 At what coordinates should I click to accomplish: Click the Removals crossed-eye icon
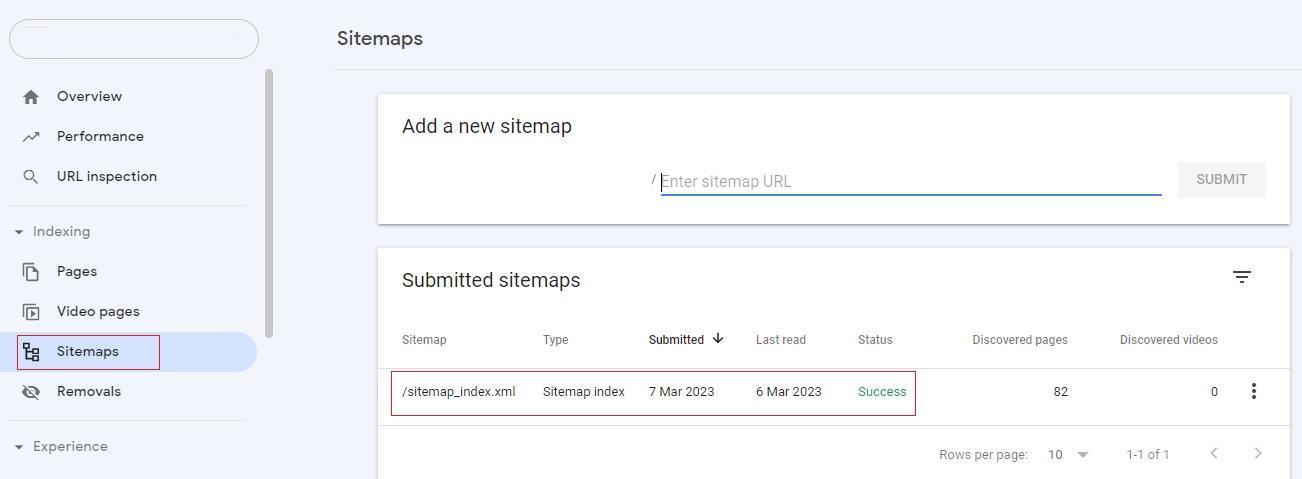(31, 392)
